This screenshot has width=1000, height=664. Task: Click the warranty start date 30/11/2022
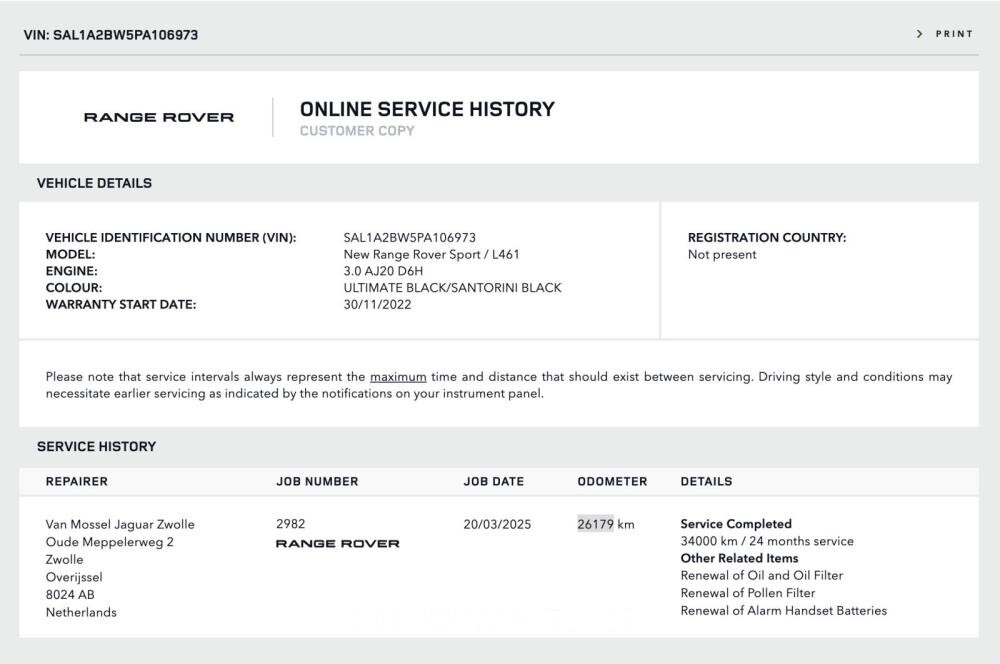[x=377, y=304]
